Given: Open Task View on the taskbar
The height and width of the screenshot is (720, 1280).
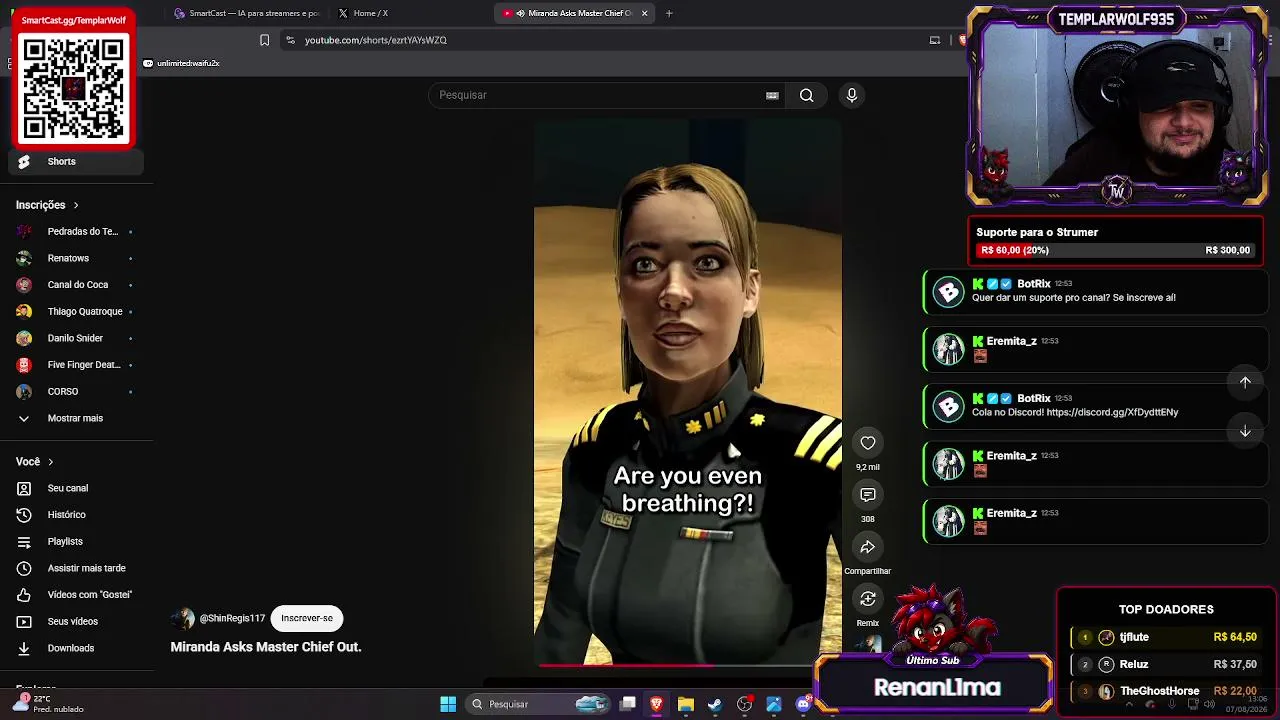Looking at the screenshot, I should [627, 704].
